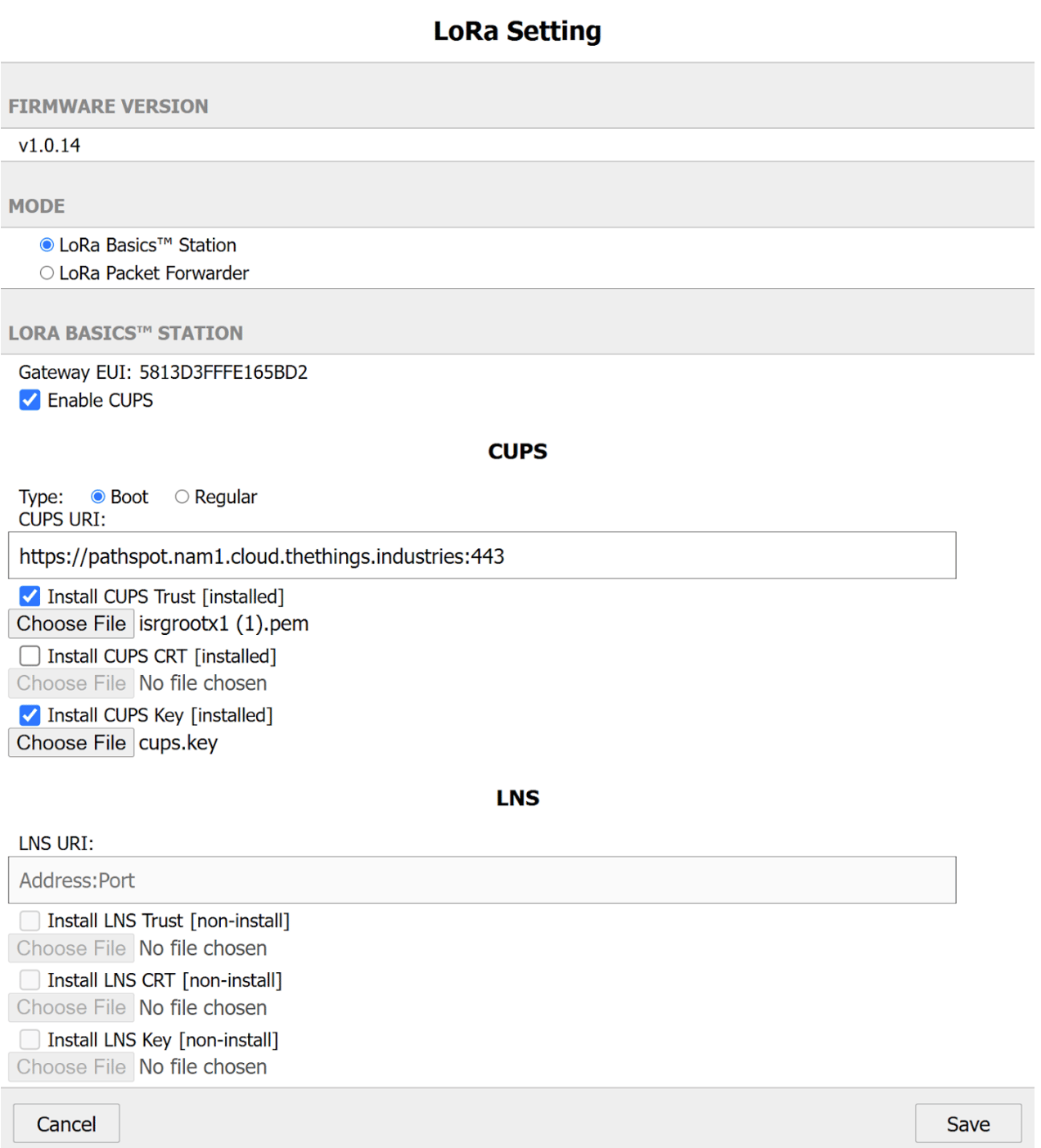Viewport: 1041px width, 1148px height.
Task: Enable Install LNS Key
Action: 29,1039
